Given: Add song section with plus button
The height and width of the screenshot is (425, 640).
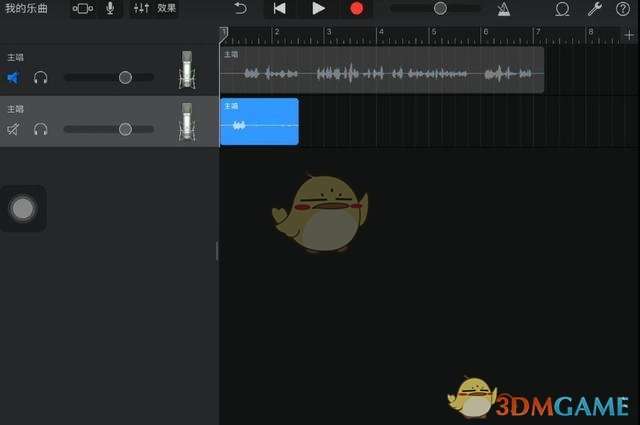Looking at the screenshot, I should pyautogui.click(x=629, y=34).
